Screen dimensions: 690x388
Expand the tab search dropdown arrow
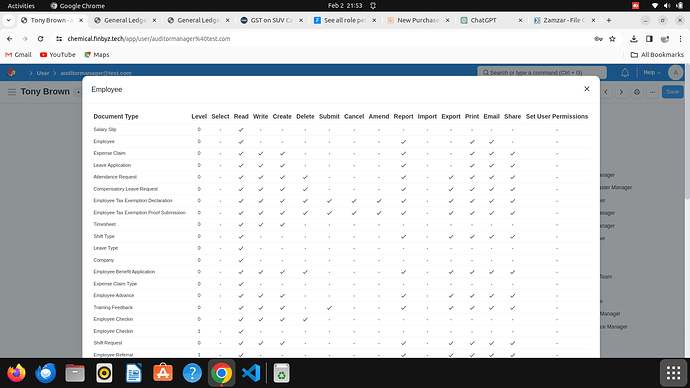pos(8,20)
